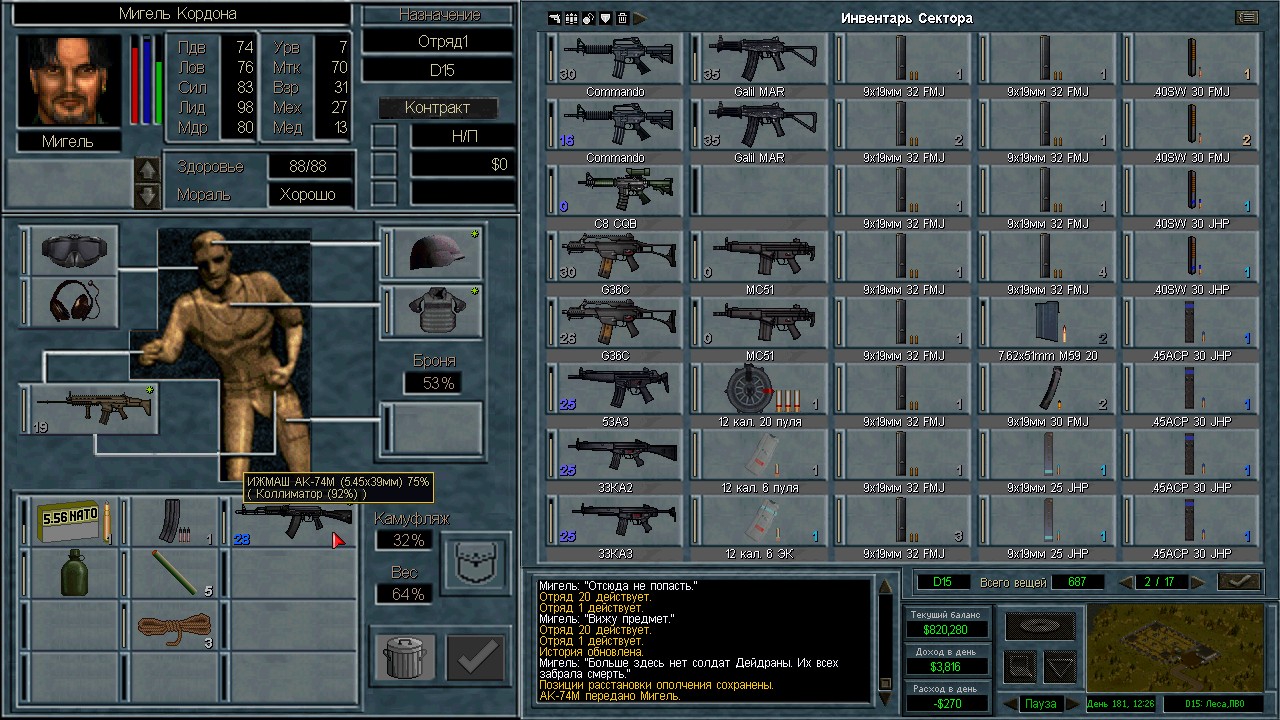
Task: Go to previous sector inventory page
Action: coord(1126,582)
